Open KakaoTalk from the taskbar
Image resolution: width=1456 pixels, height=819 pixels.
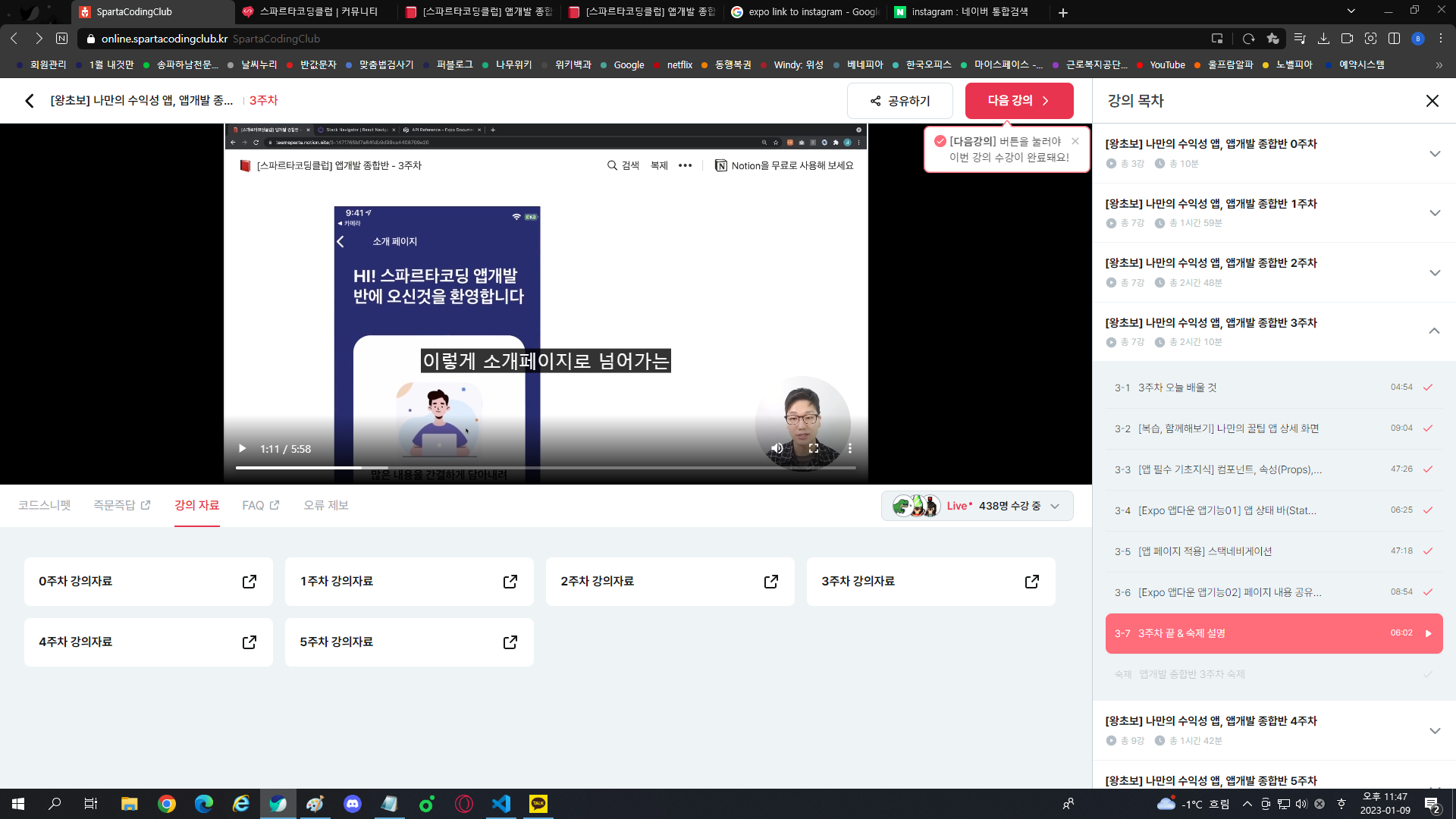pos(538,804)
